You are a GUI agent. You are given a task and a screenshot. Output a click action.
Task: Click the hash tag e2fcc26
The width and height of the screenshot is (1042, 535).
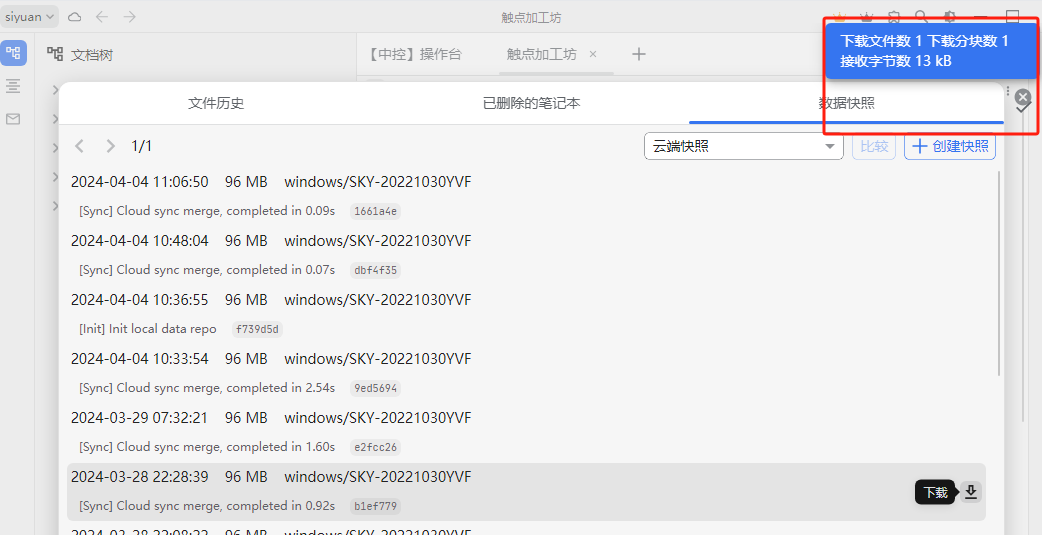click(375, 447)
